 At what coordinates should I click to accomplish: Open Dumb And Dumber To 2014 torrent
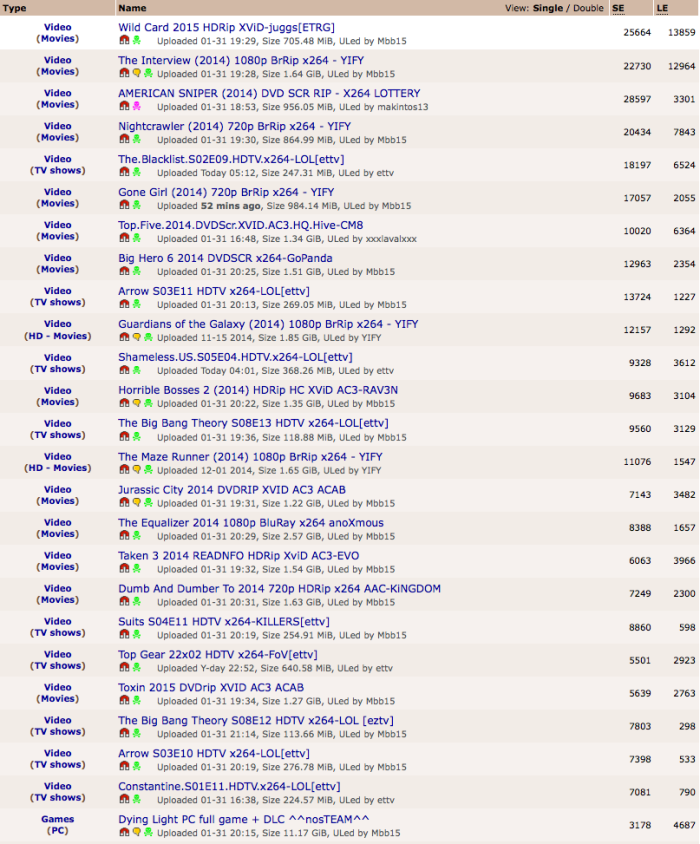(279, 588)
